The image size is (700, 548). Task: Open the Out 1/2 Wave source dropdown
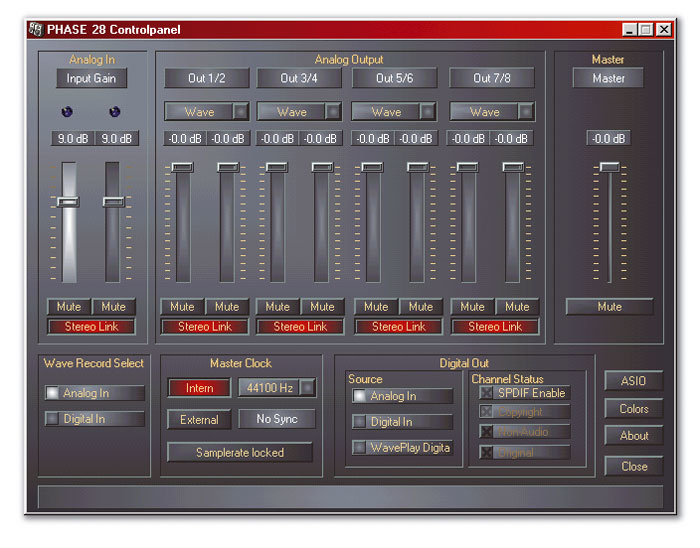[241, 112]
